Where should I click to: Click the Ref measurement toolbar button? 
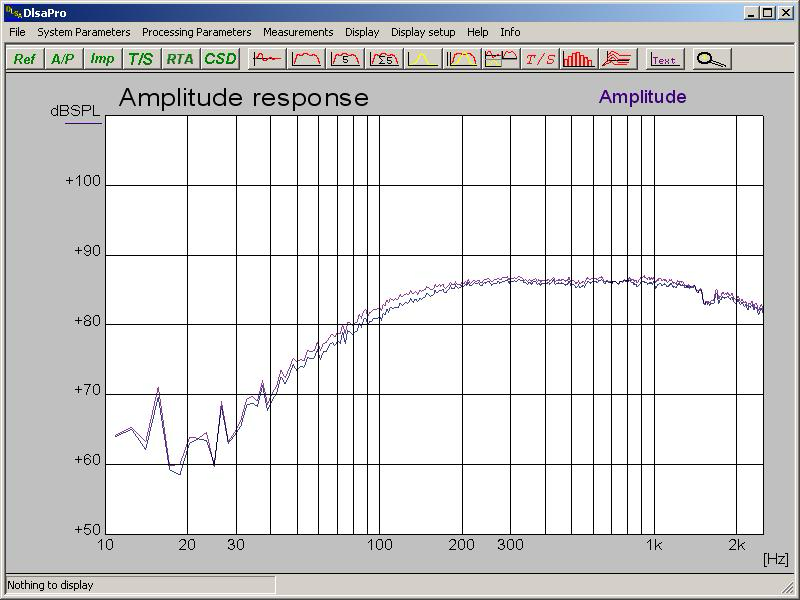pyautogui.click(x=24, y=59)
